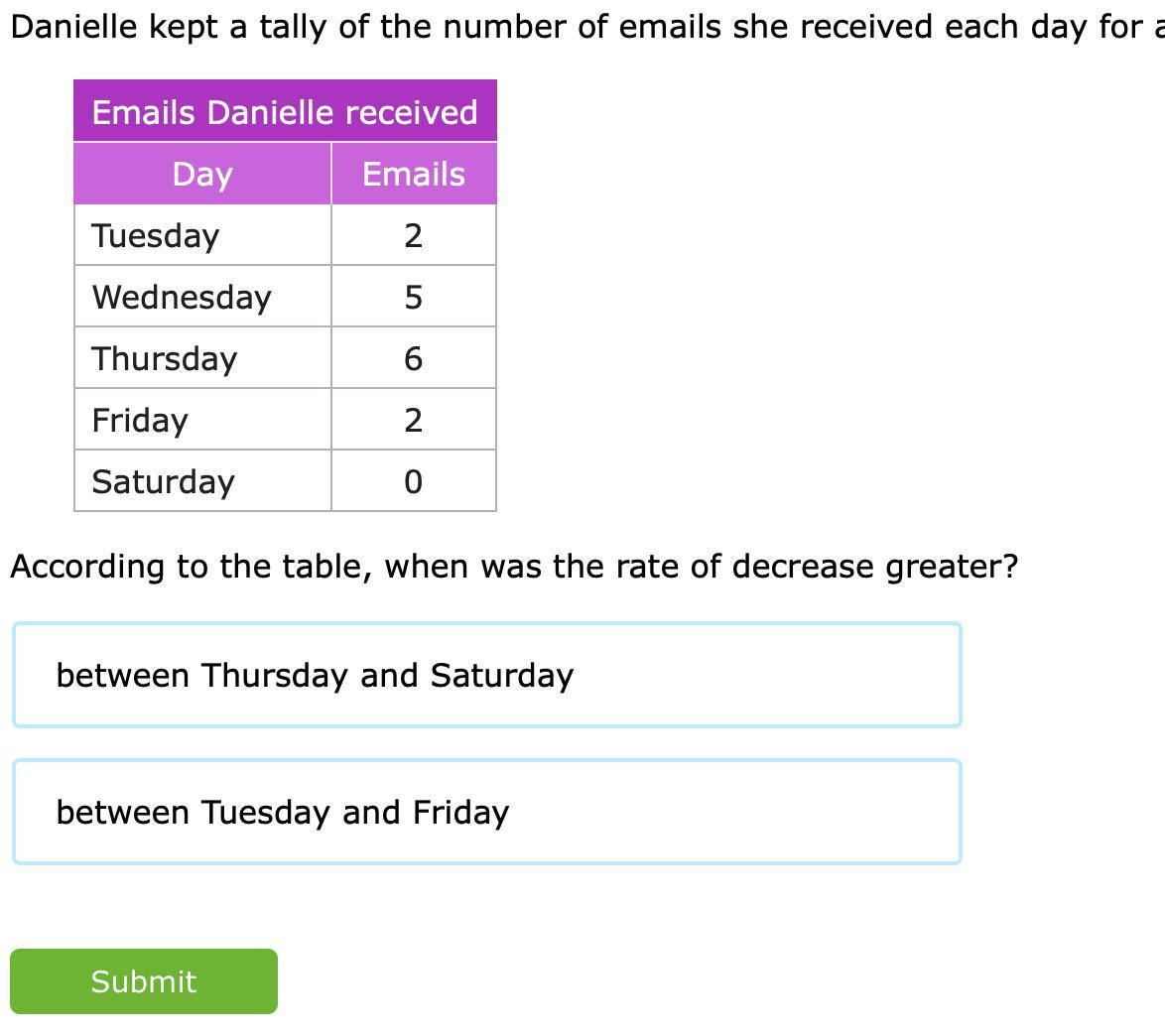Image resolution: width=1165 pixels, height=1036 pixels.
Task: Select the 'between Thursday and Saturday' answer
Action: (486, 675)
